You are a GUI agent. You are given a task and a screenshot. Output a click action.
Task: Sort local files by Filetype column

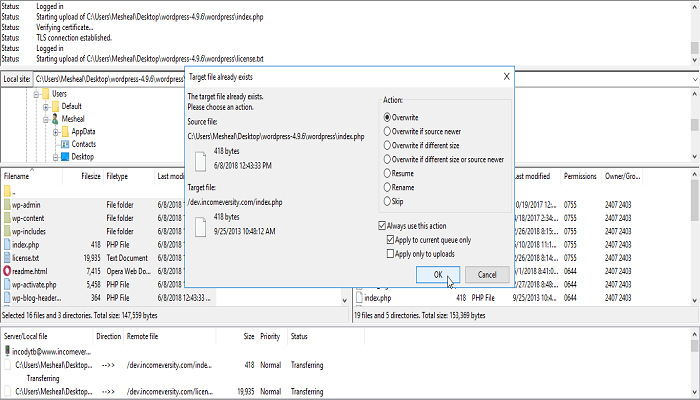coord(129,176)
